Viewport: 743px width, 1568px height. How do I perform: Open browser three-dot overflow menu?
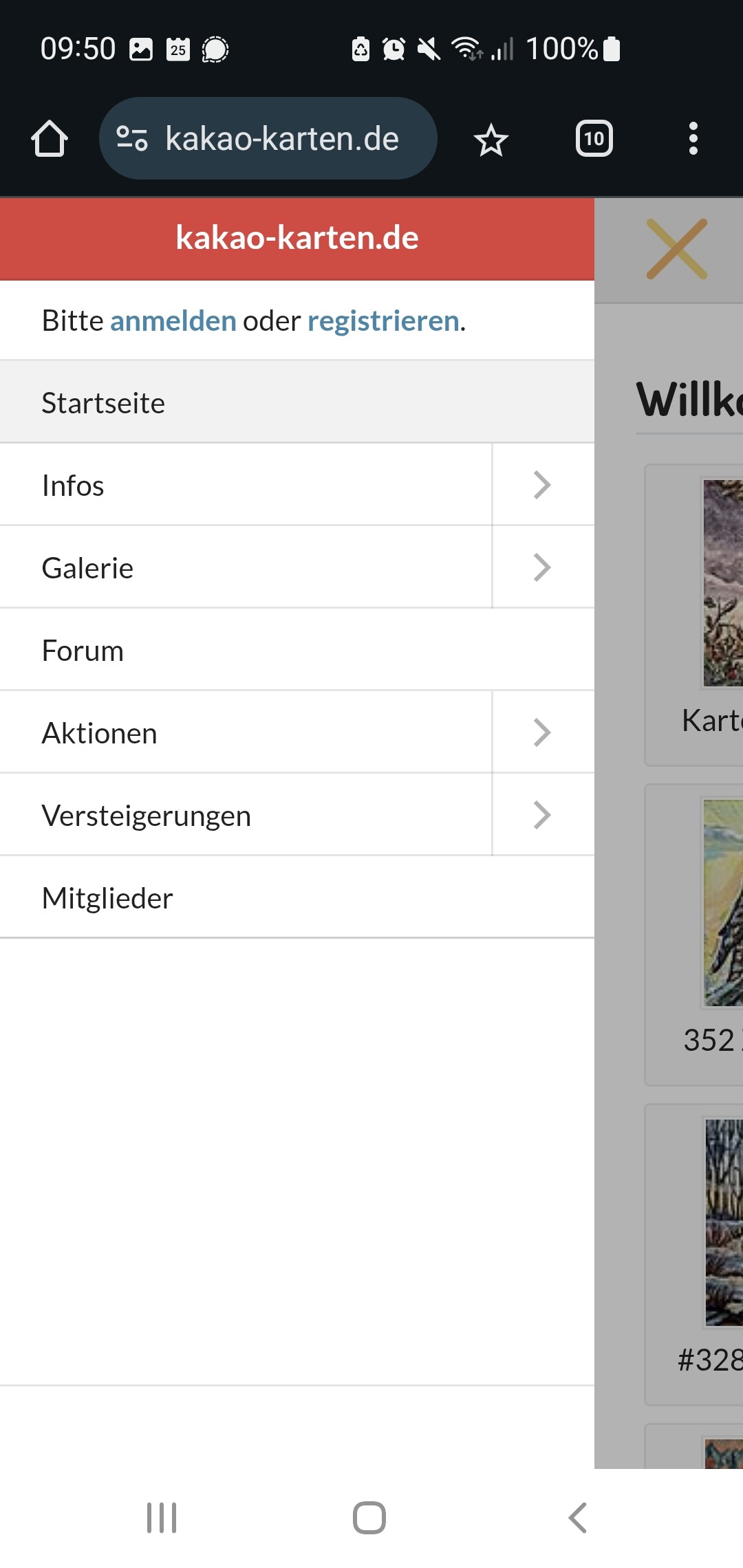click(693, 139)
